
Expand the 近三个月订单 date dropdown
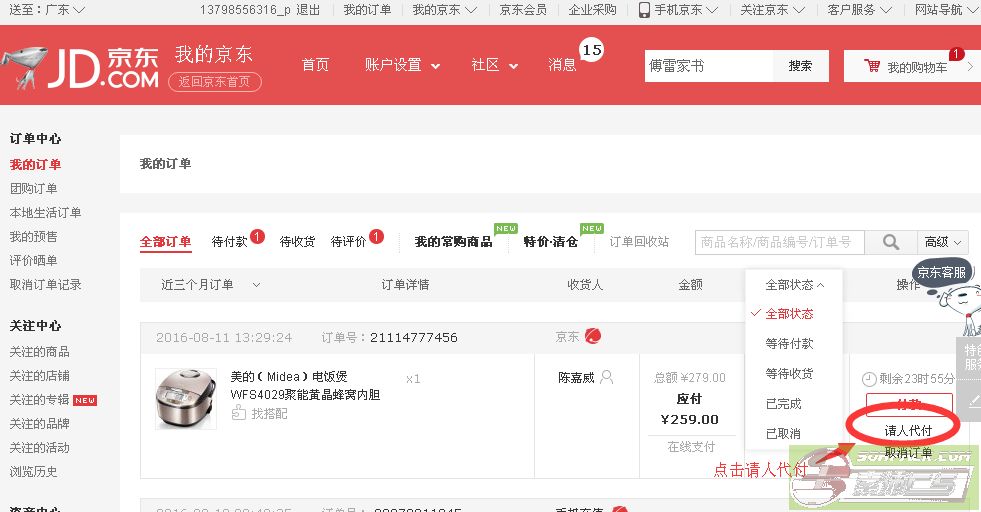pyautogui.click(x=210, y=285)
